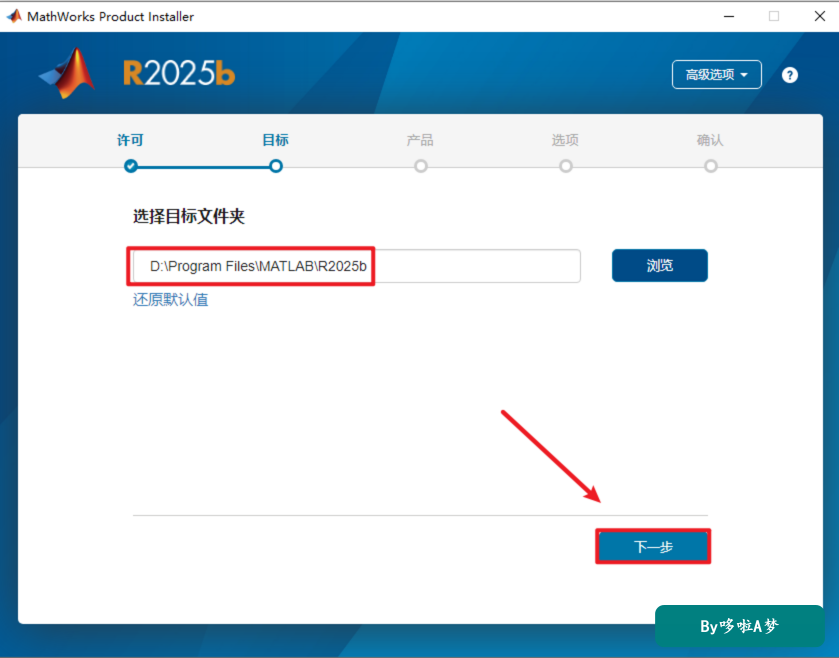Click the 选择目标文件夹 heading text
Screen dimensions: 839x658
click(x=189, y=217)
